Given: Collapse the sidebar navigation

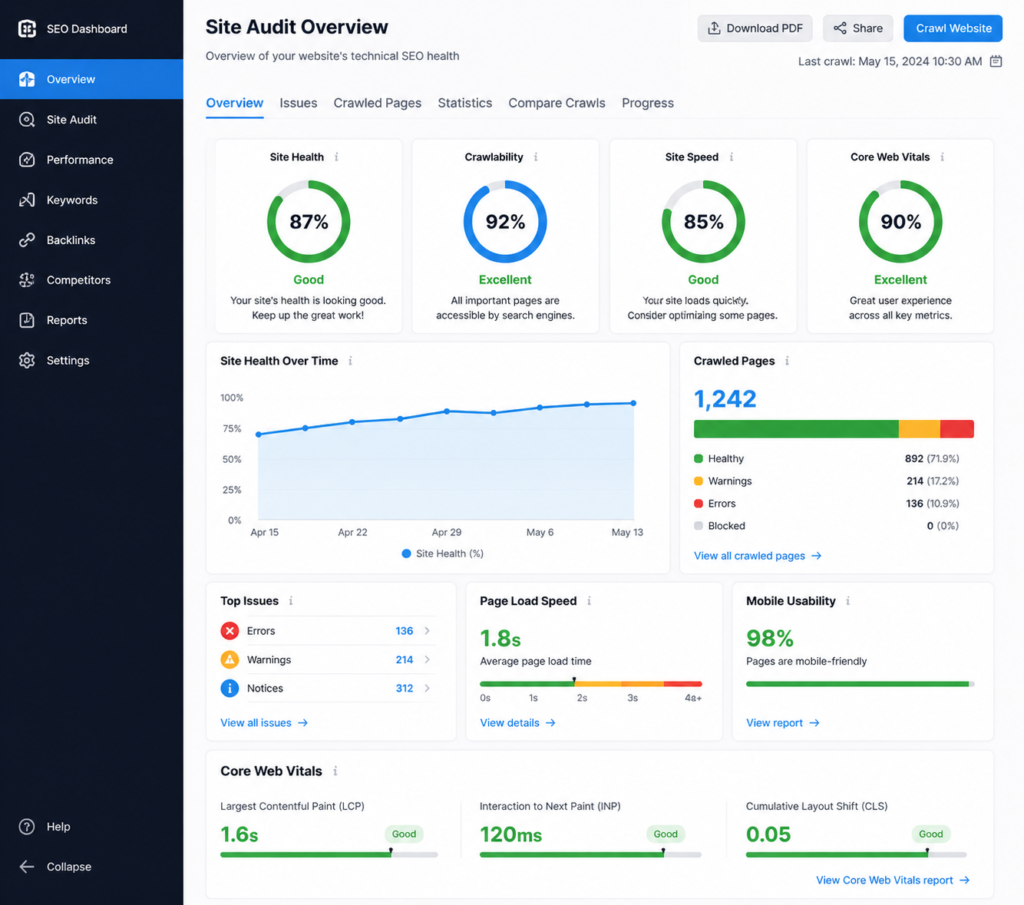Looking at the screenshot, I should (x=25, y=867).
